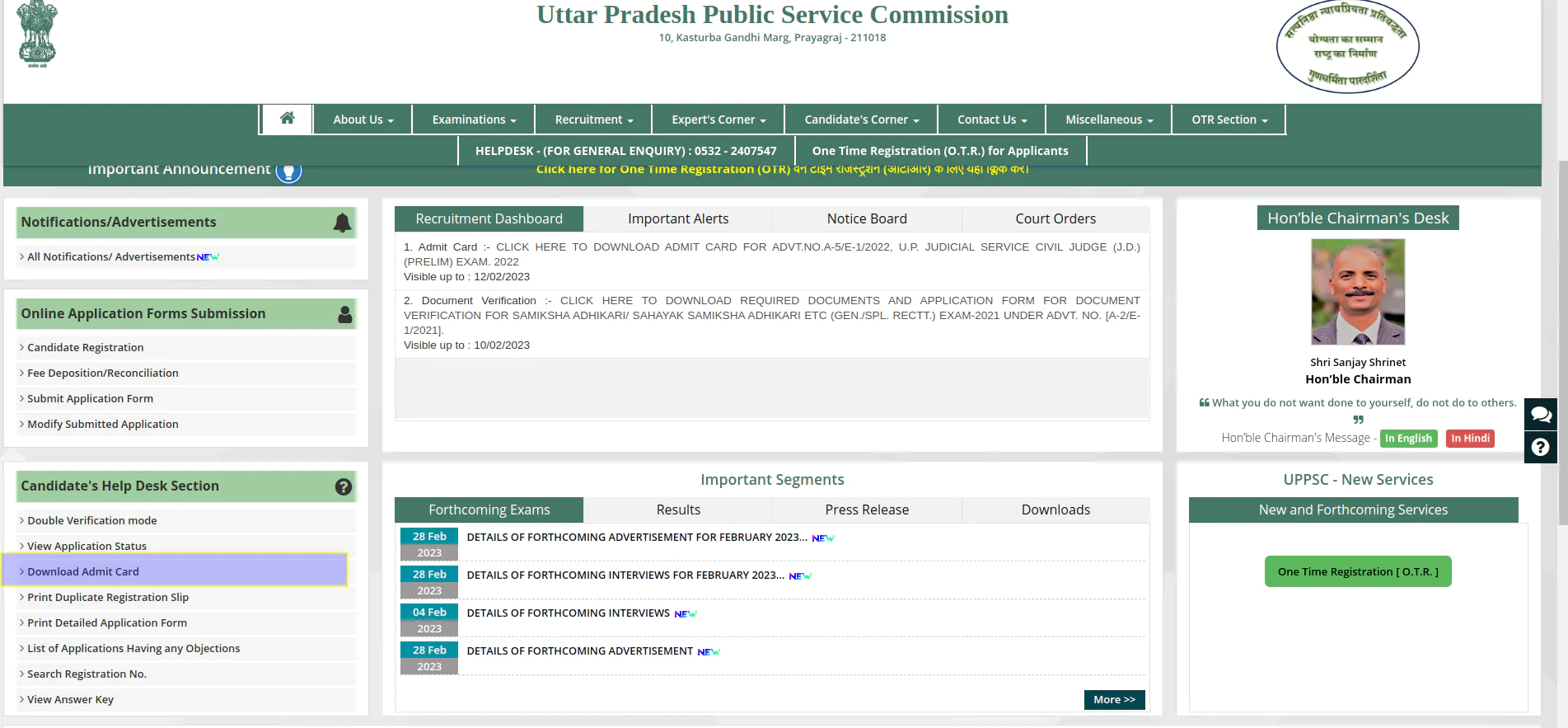Image resolution: width=1568 pixels, height=728 pixels.
Task: Click the national emblem logo at top left
Action: click(x=37, y=34)
